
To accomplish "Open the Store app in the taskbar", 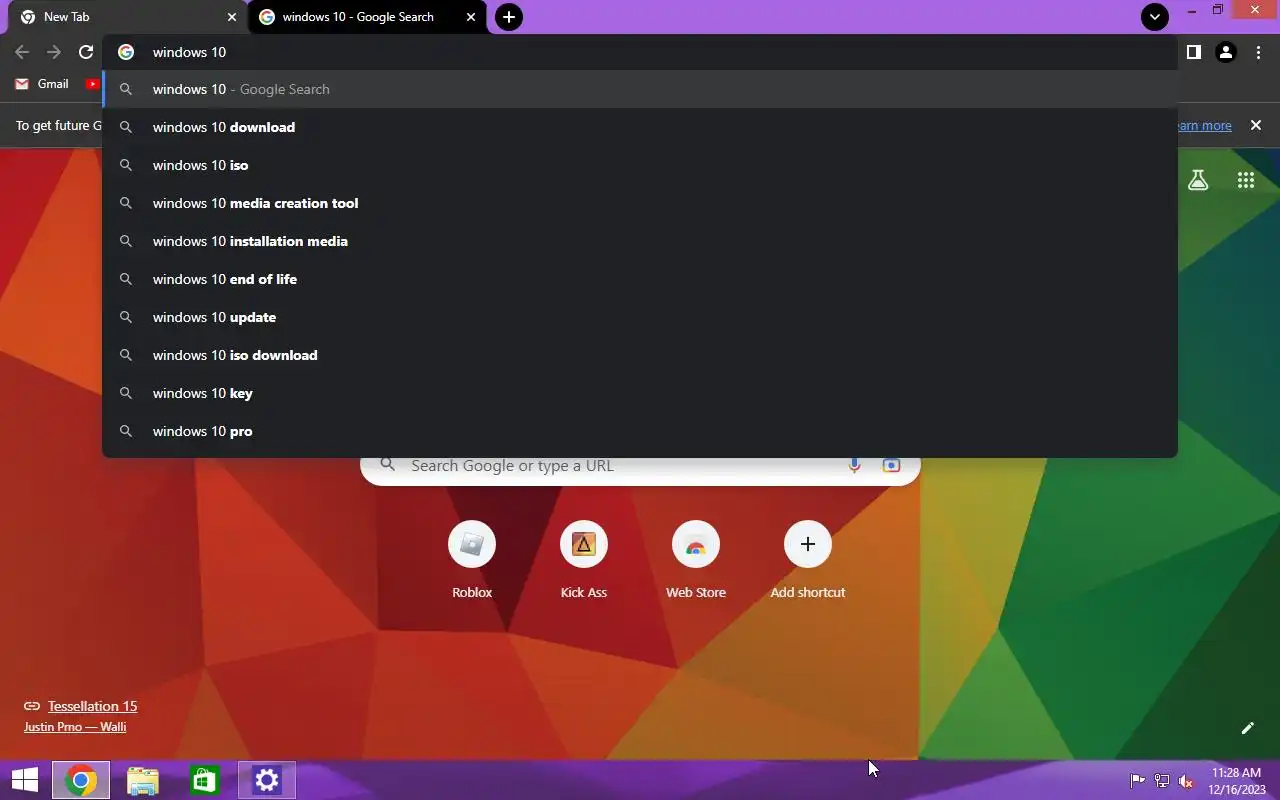I will (205, 781).
